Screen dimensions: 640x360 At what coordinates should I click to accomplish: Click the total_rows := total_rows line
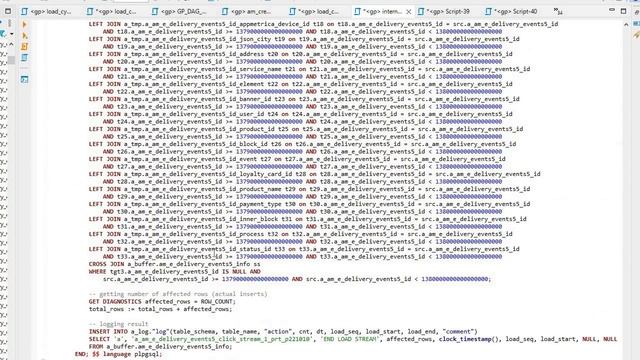(160, 309)
